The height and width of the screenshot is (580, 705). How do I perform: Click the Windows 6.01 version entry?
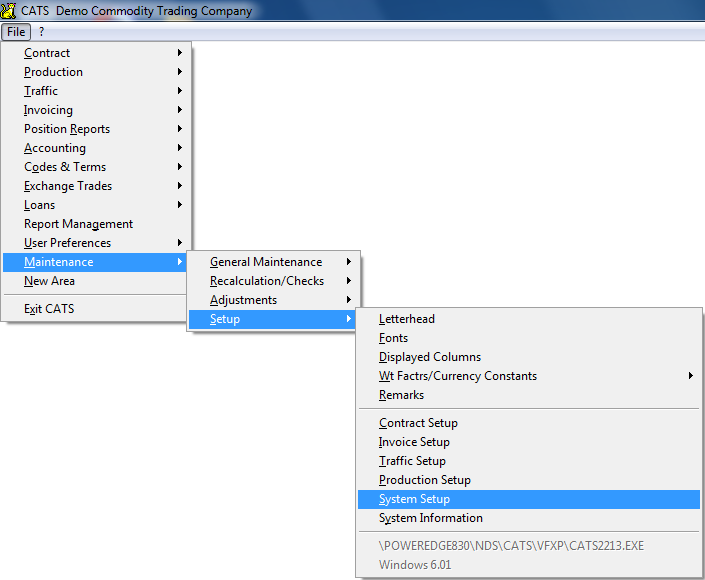pos(529,565)
